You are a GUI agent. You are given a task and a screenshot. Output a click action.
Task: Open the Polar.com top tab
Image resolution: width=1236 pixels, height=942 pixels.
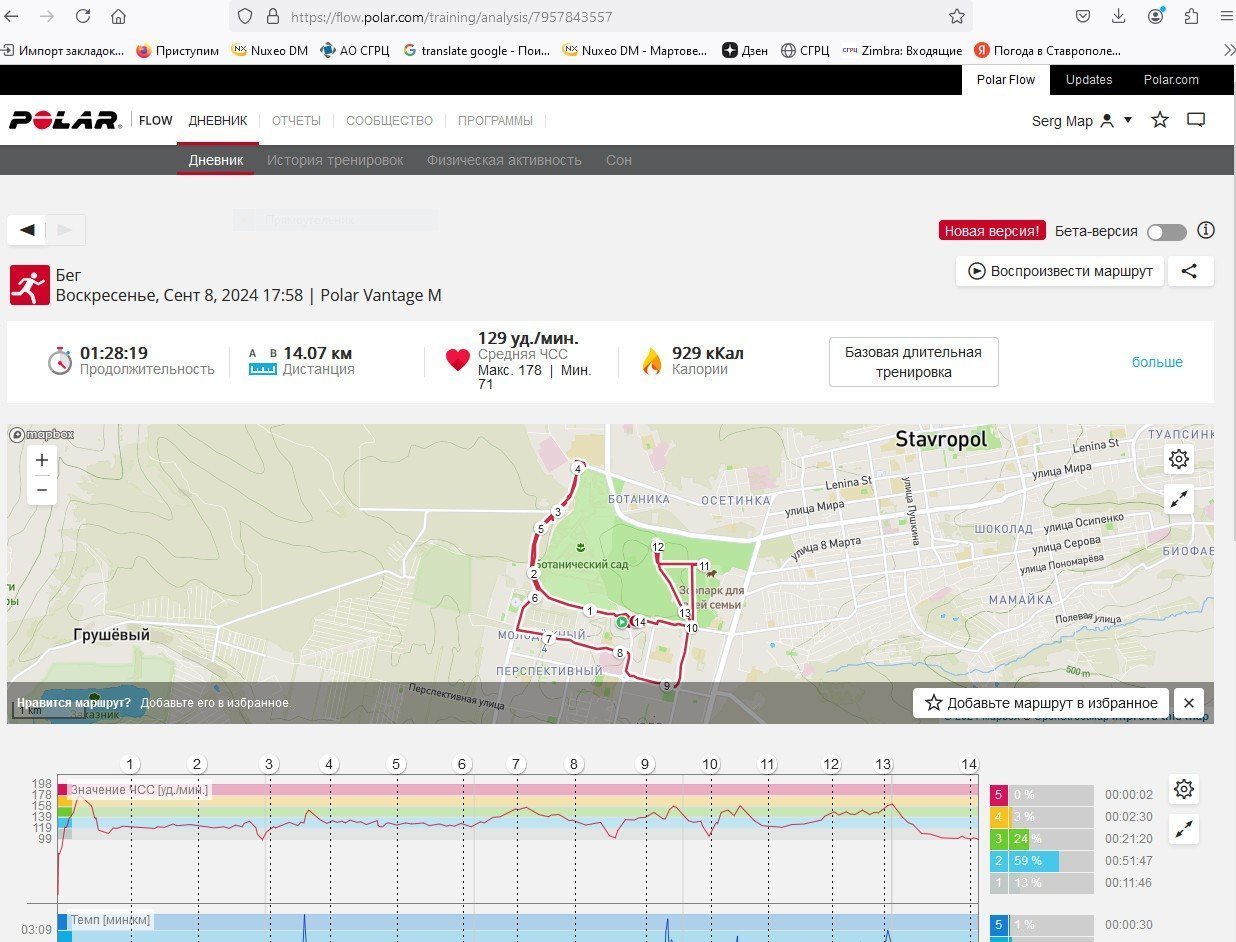(x=1171, y=80)
